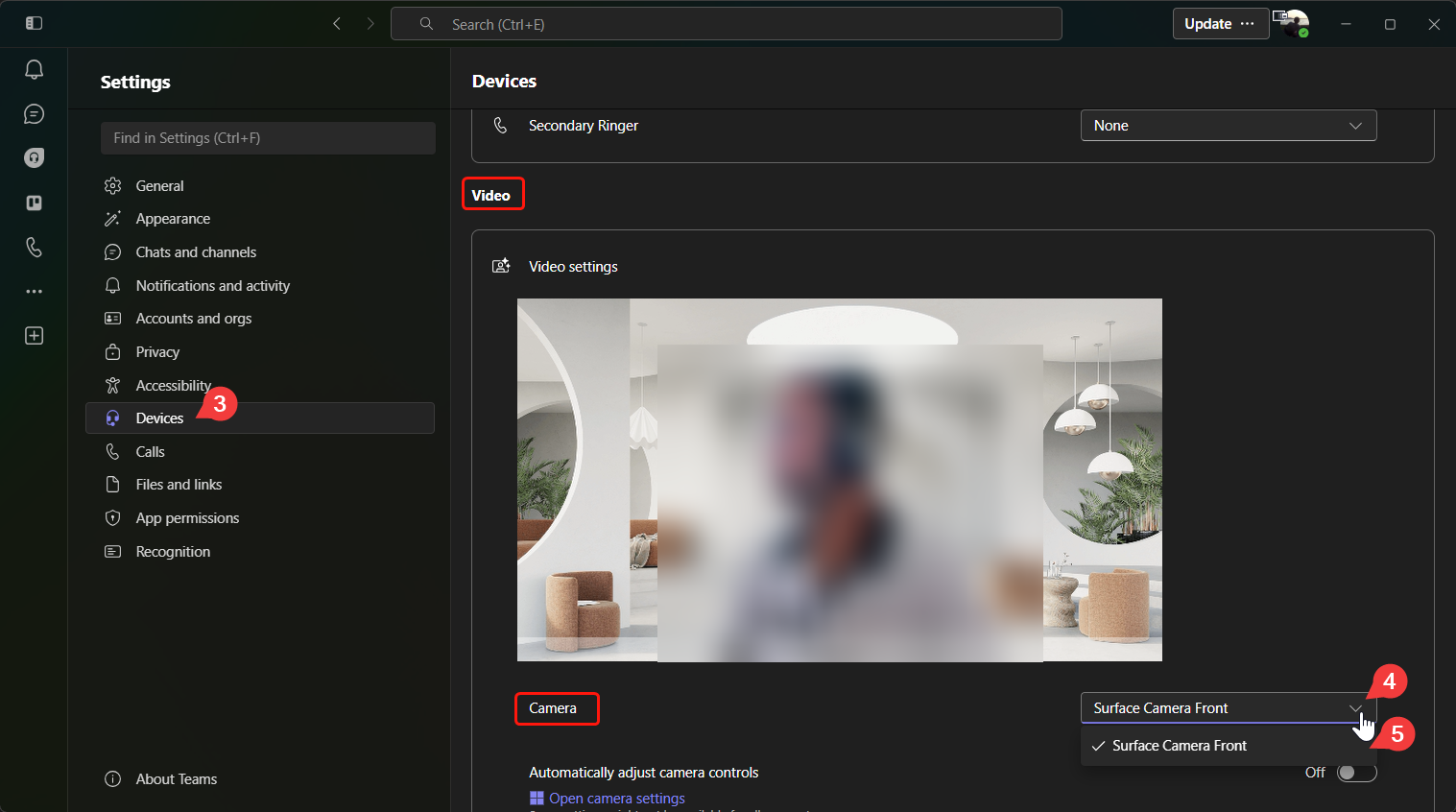1456x812 pixels.
Task: Click the Appearance wand icon
Action: click(112, 219)
